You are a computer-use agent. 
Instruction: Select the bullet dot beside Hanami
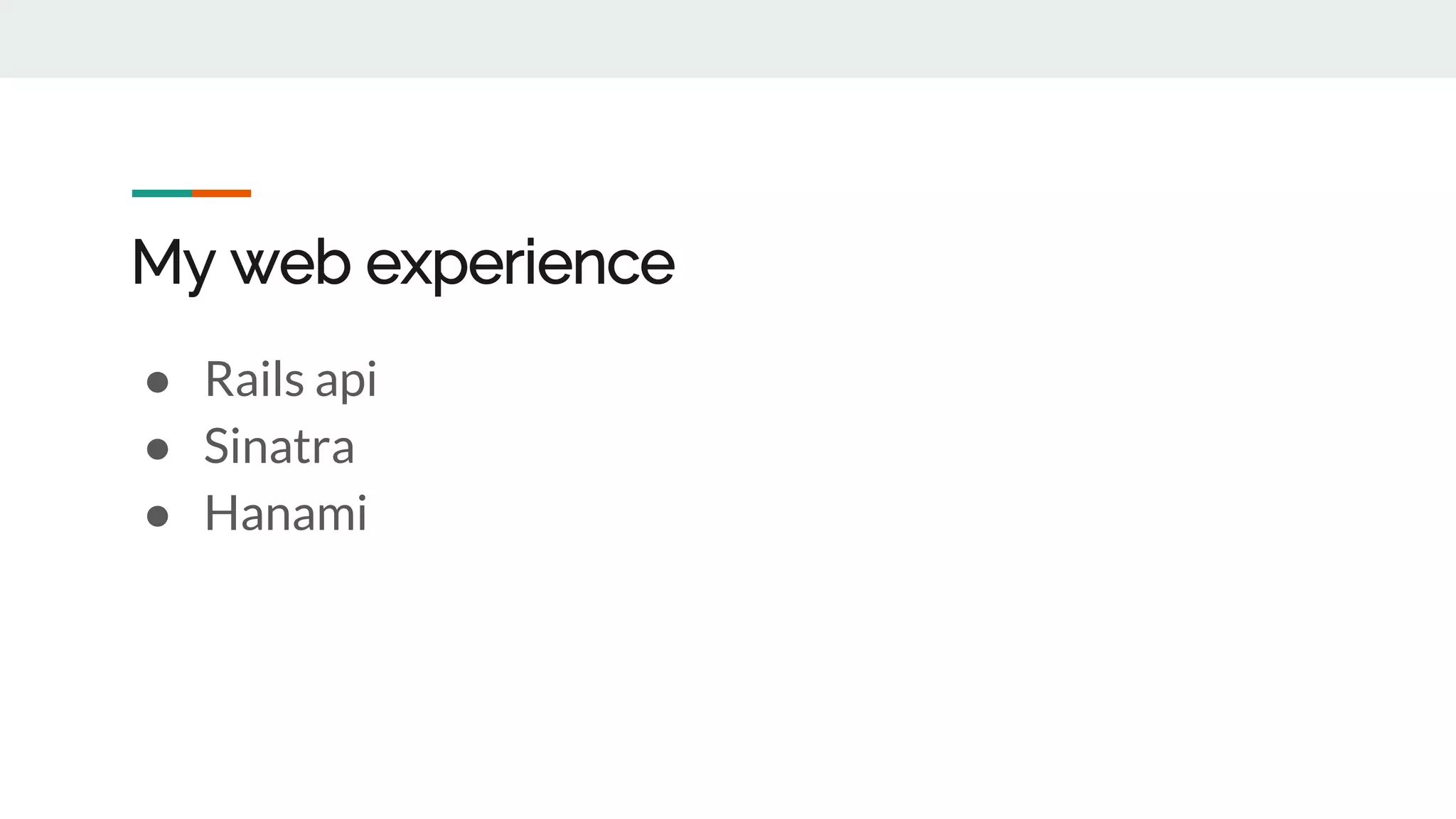tap(157, 516)
